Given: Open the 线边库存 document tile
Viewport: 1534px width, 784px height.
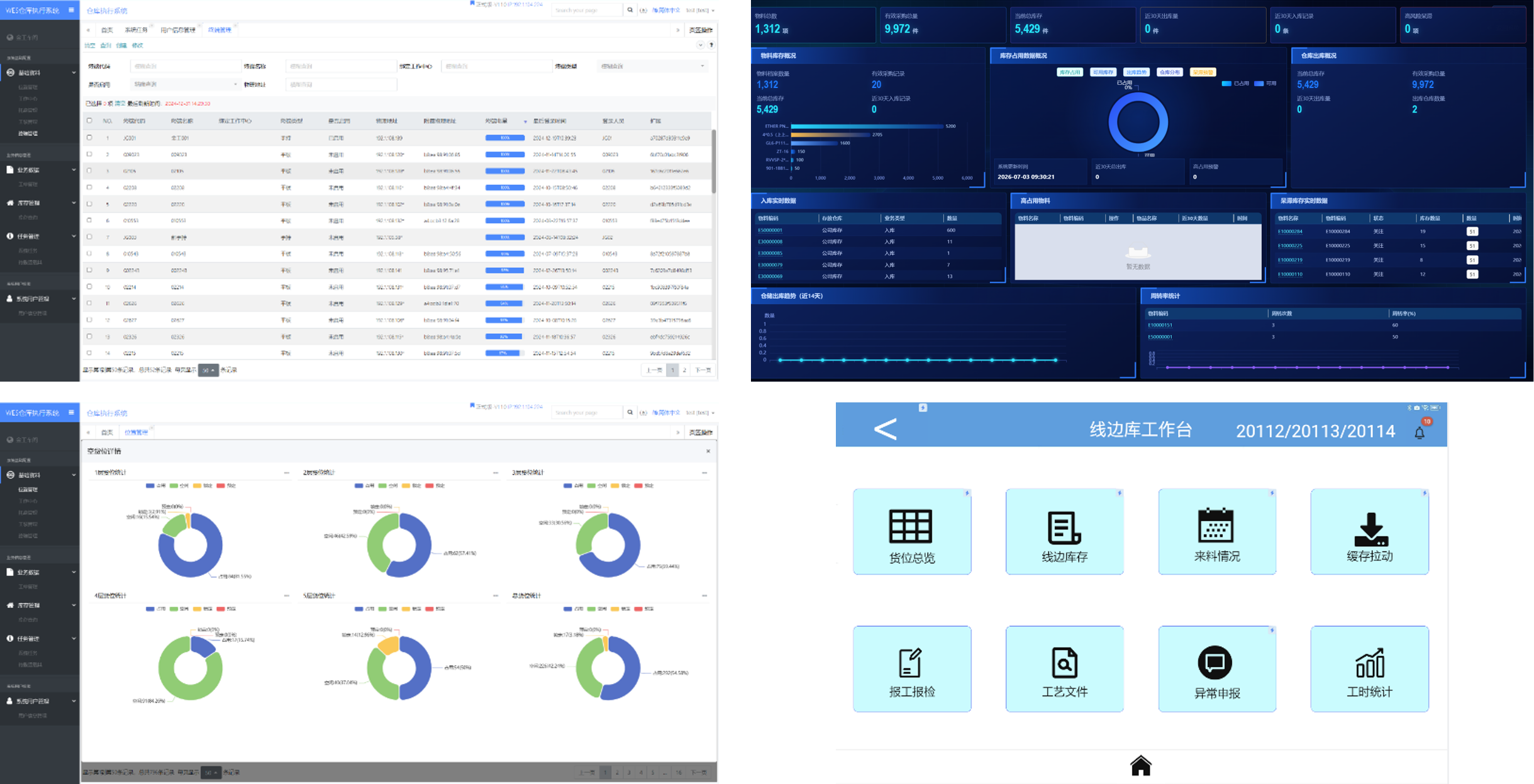Looking at the screenshot, I should coord(1064,531).
